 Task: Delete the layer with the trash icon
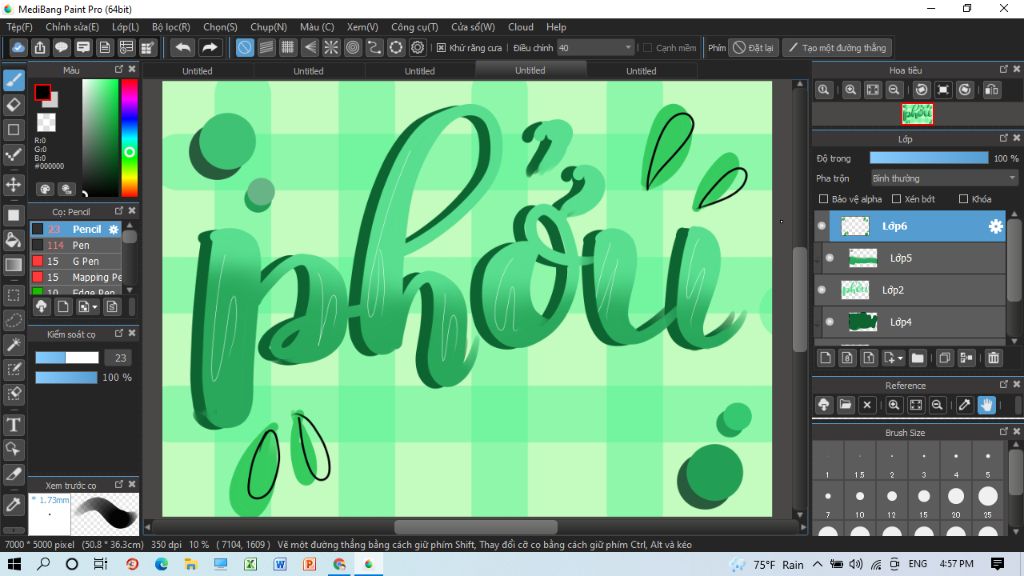point(993,358)
